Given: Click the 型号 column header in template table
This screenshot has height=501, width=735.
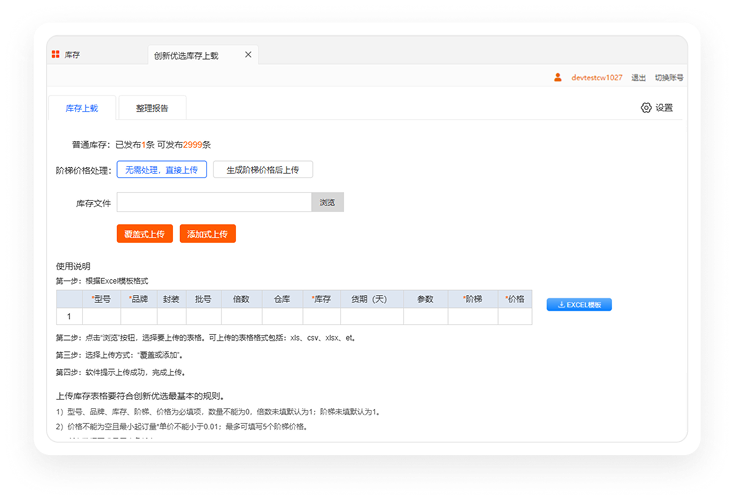Looking at the screenshot, I should point(101,299).
